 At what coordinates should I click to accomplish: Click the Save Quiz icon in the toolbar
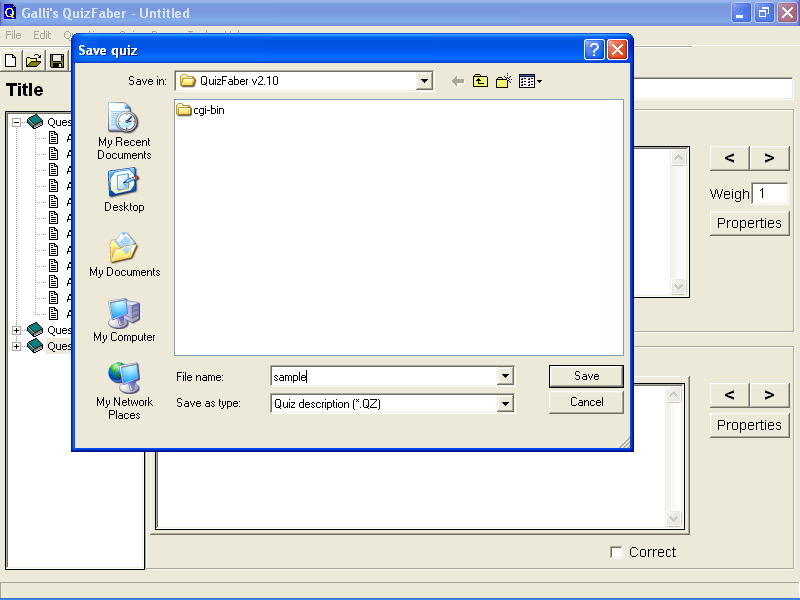coord(57,60)
